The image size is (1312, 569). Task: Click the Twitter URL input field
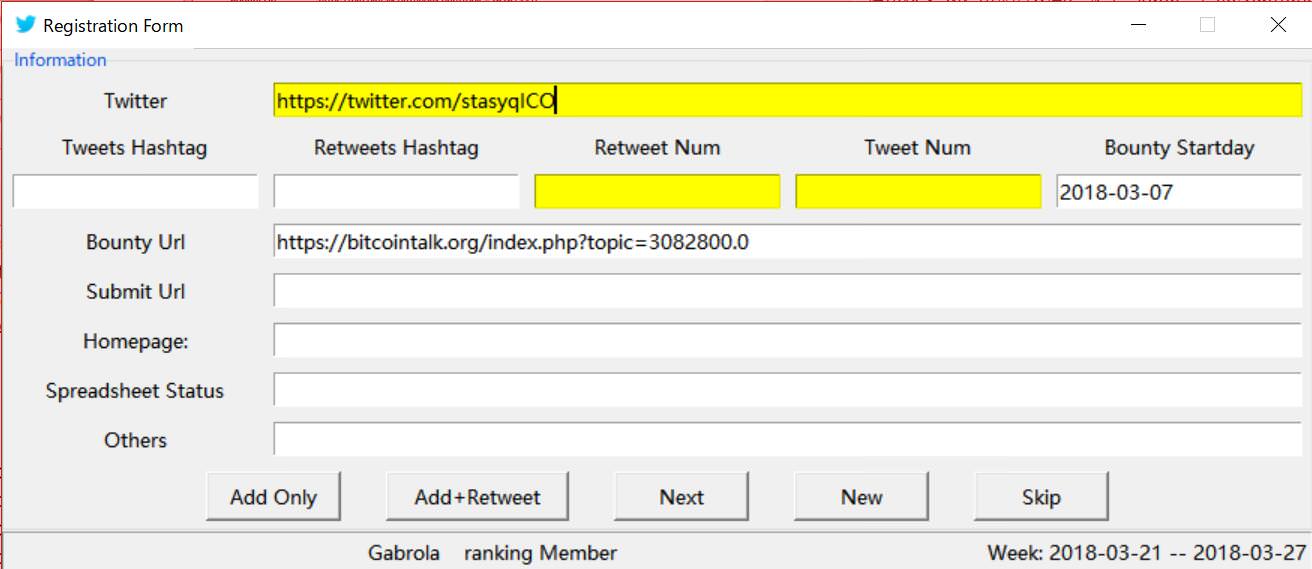[x=788, y=100]
